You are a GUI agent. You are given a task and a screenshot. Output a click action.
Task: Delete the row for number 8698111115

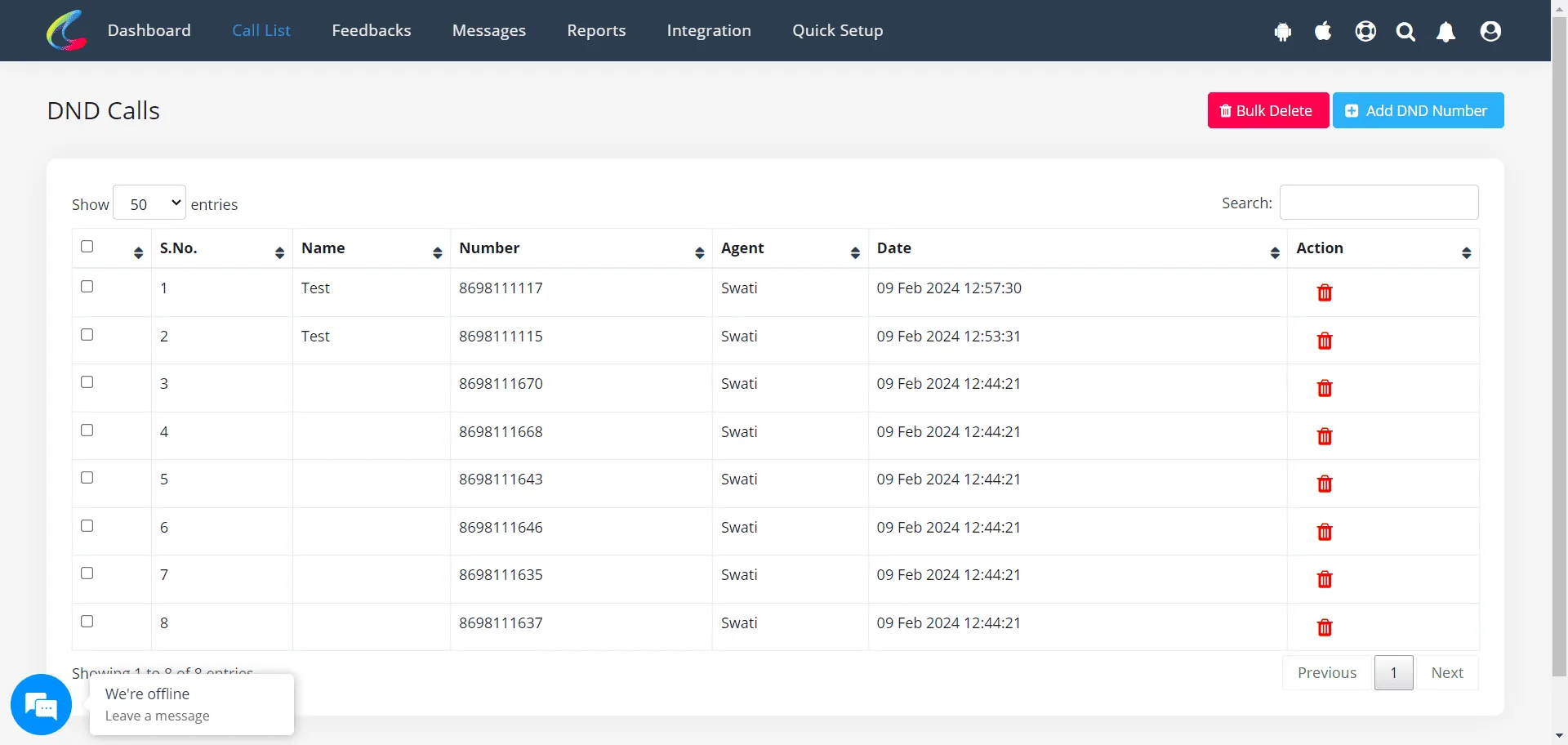tap(1325, 341)
